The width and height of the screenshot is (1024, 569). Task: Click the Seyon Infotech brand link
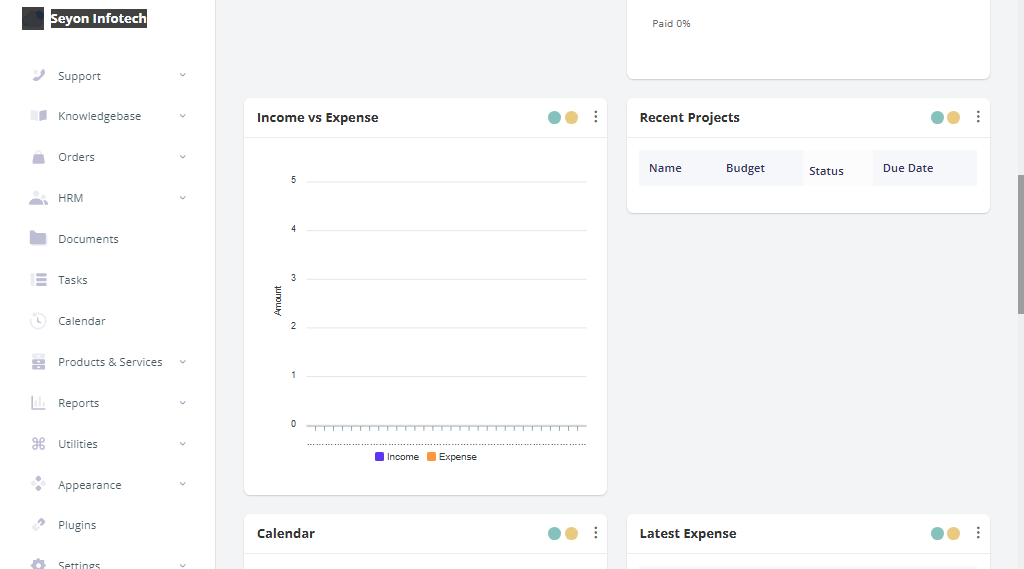tap(98, 19)
